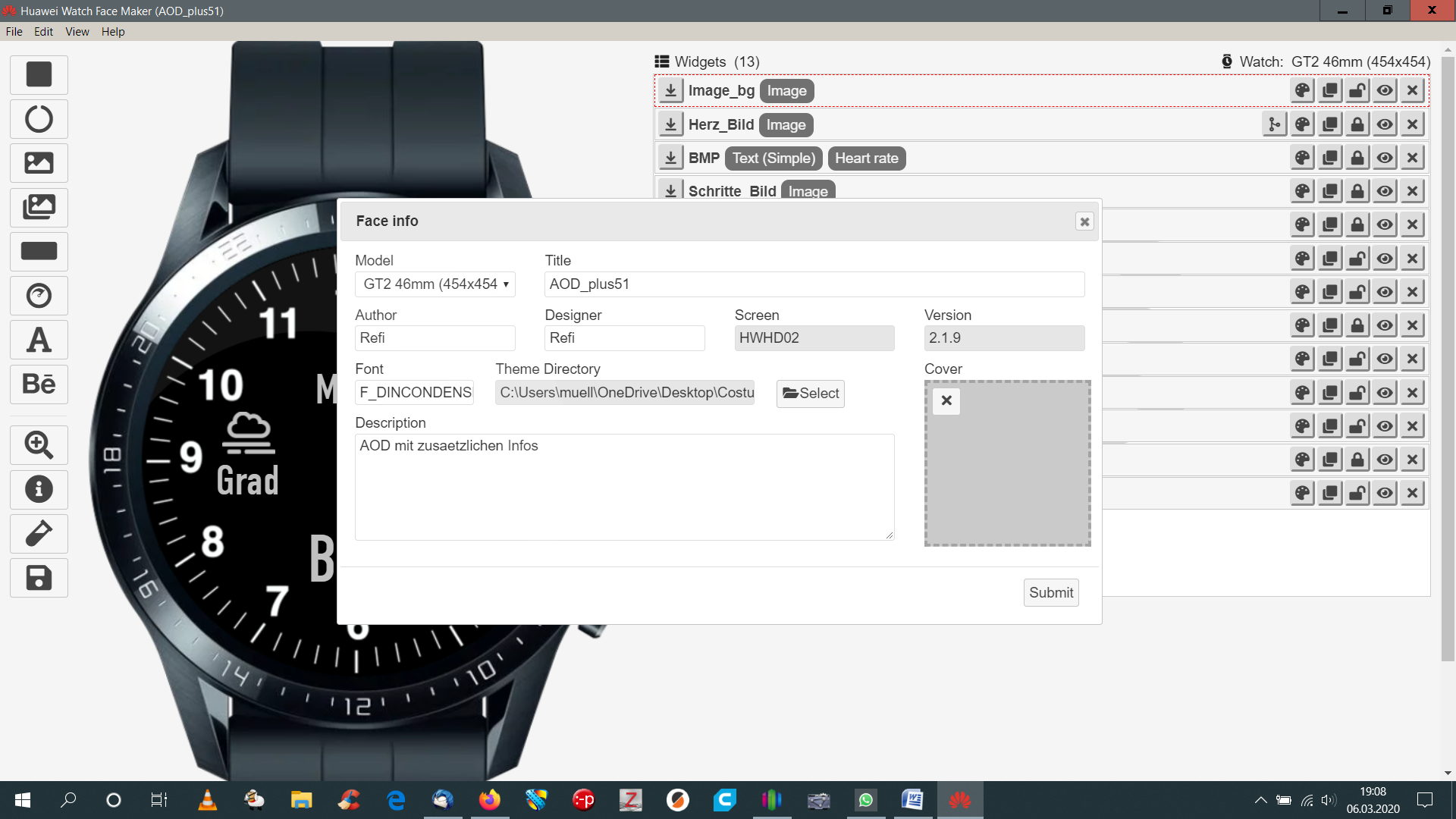Image resolution: width=1456 pixels, height=819 pixels.
Task: Open VLC from the taskbar
Action: click(x=207, y=800)
